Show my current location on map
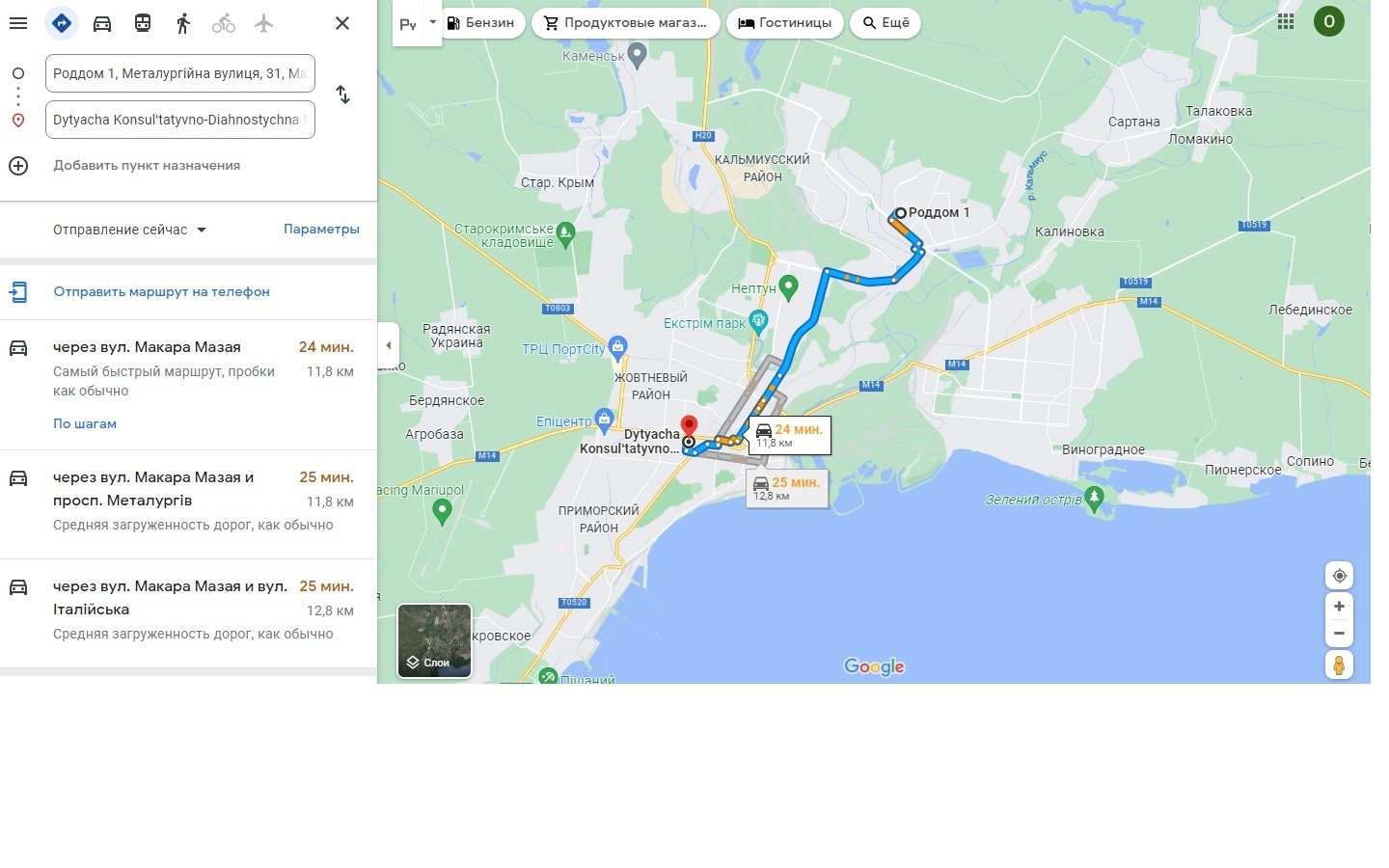1389x868 pixels. [1339, 576]
